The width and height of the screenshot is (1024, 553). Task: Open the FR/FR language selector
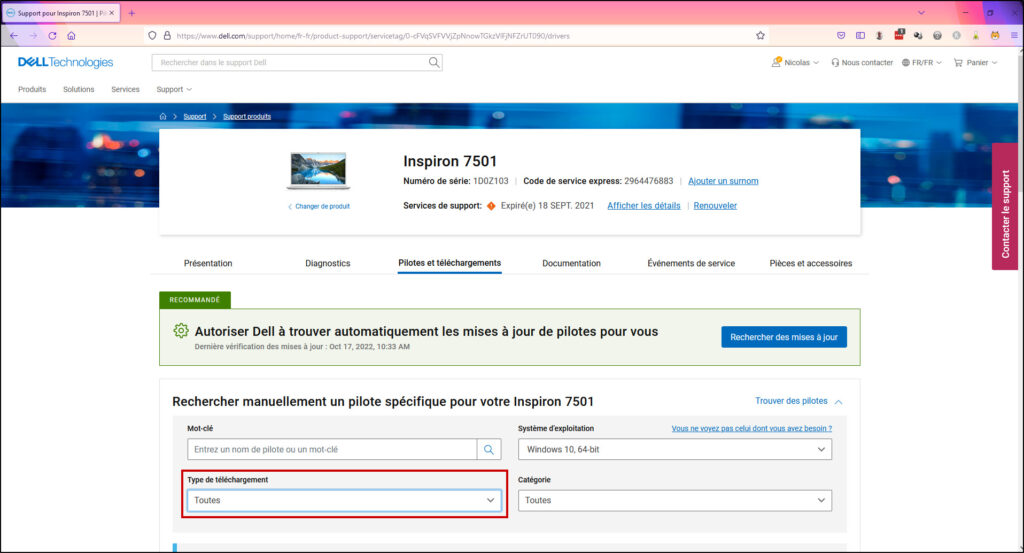921,63
